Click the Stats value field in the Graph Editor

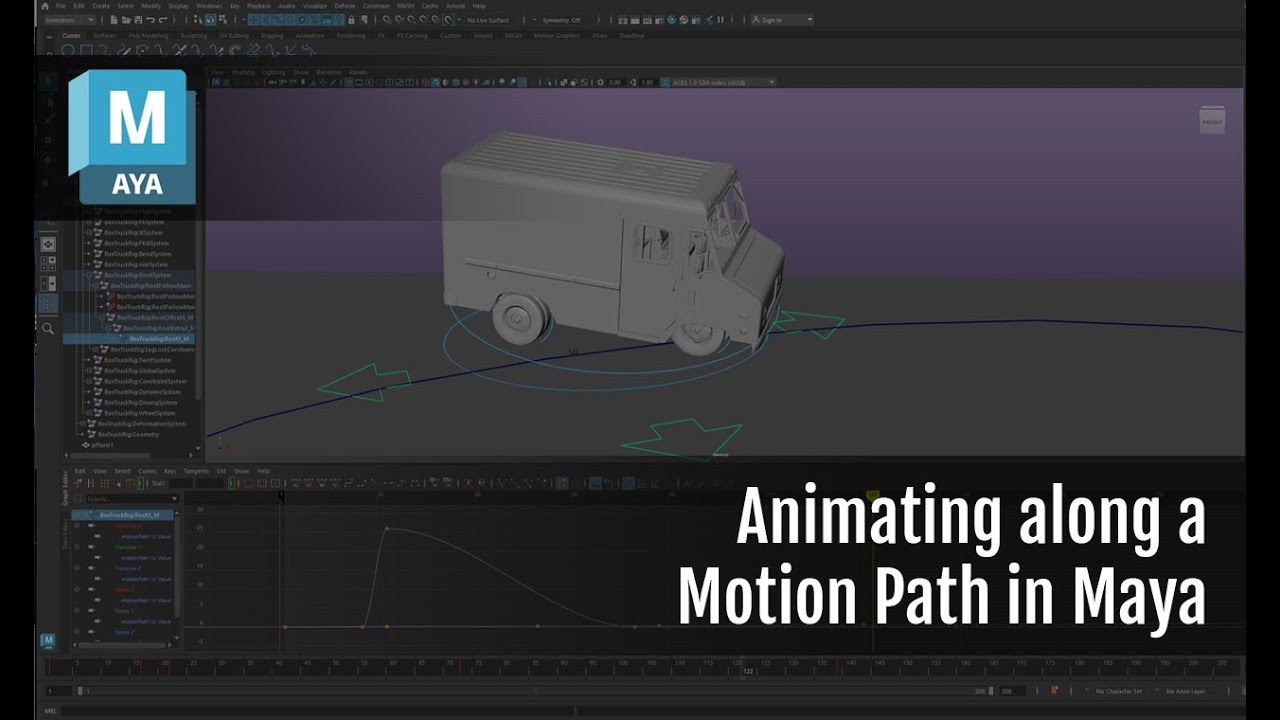[181, 483]
